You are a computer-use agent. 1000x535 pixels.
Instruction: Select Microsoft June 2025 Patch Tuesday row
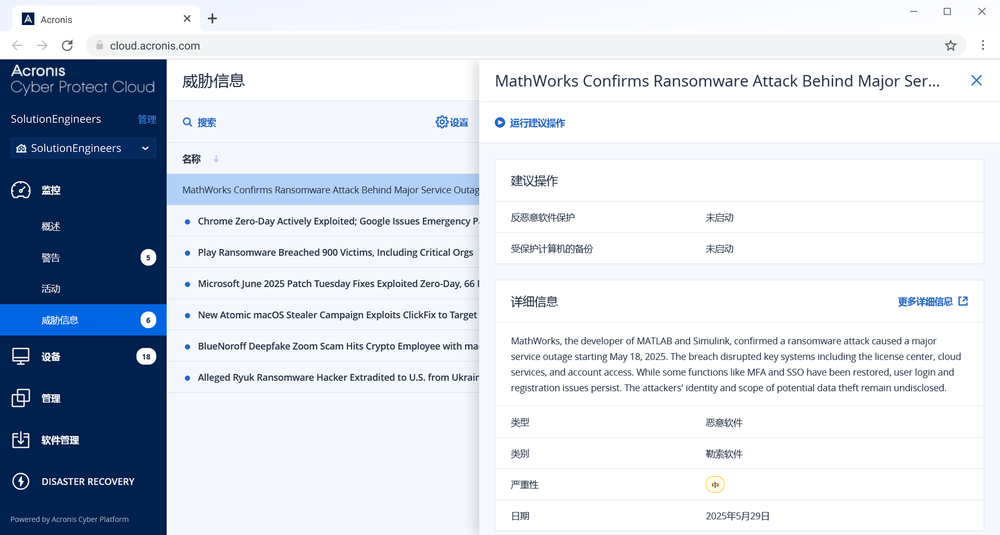pos(323,283)
